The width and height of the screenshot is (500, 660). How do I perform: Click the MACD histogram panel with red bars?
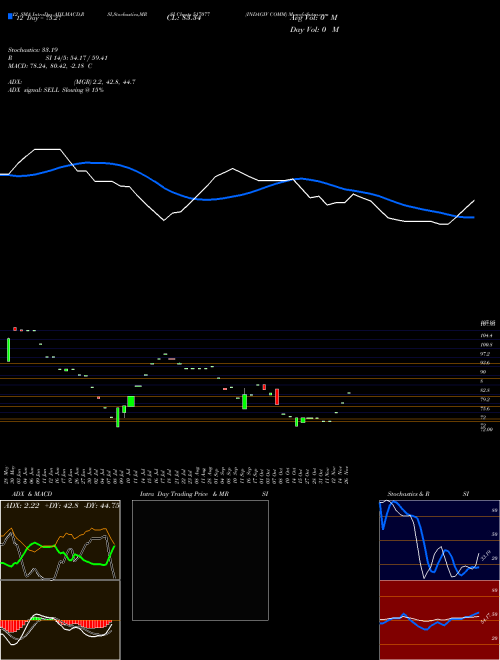click(60, 620)
